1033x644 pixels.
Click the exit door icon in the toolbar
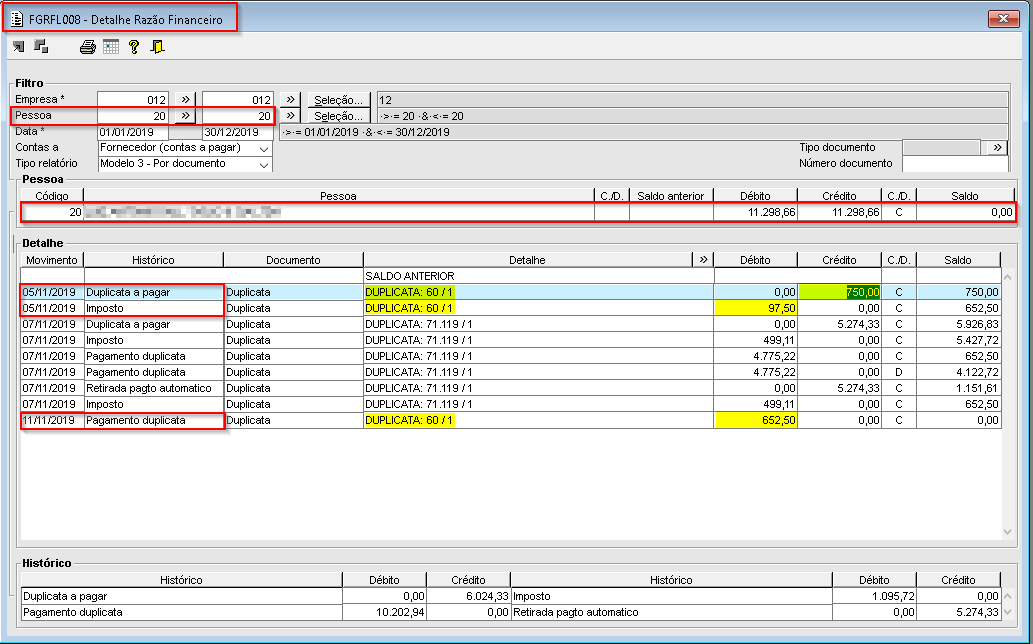point(157,47)
